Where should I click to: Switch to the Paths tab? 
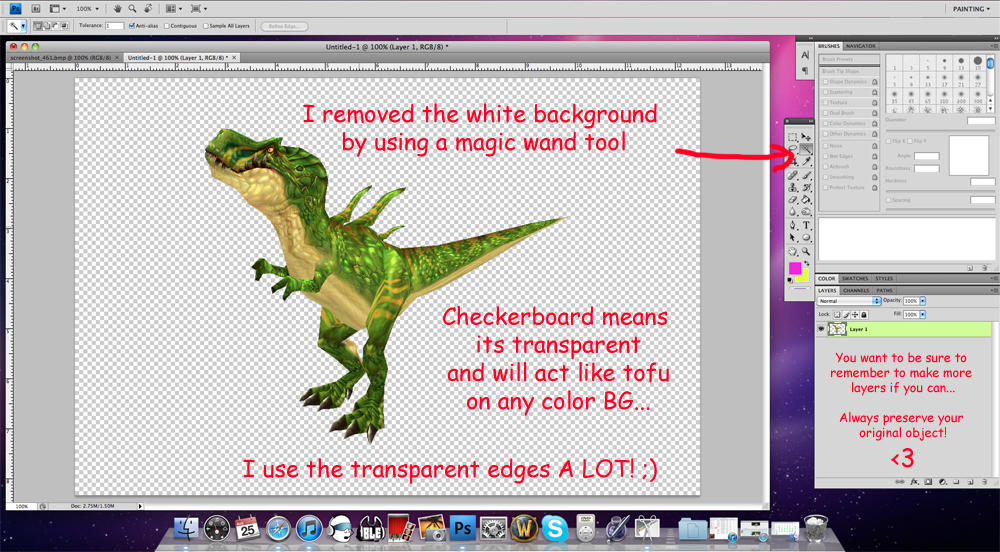tap(885, 291)
